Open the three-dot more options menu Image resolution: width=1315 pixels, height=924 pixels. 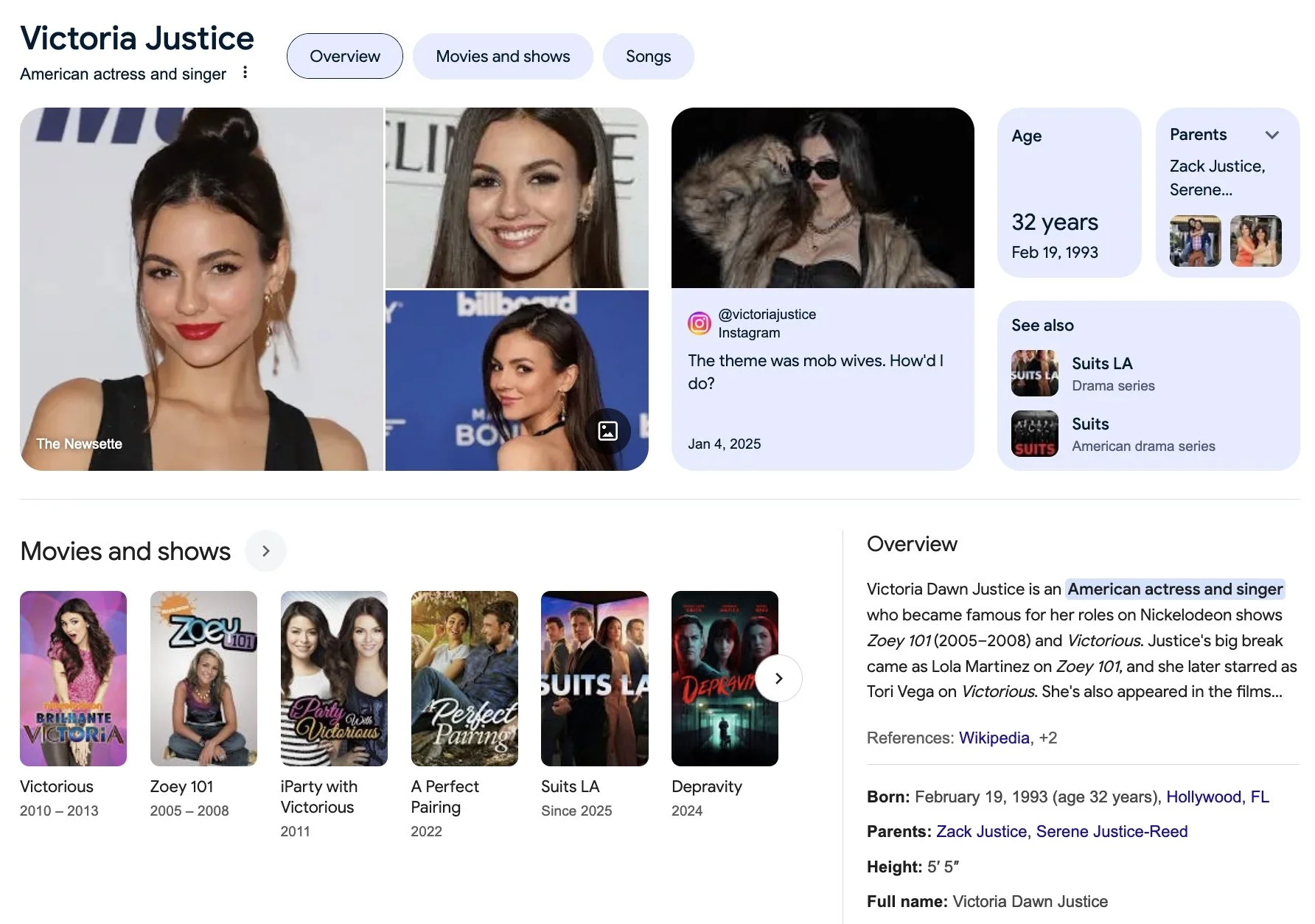[x=245, y=73]
